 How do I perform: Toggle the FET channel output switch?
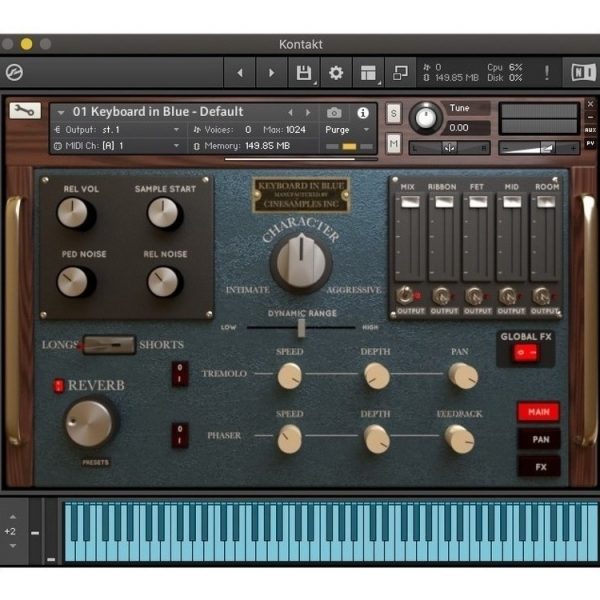[x=474, y=296]
